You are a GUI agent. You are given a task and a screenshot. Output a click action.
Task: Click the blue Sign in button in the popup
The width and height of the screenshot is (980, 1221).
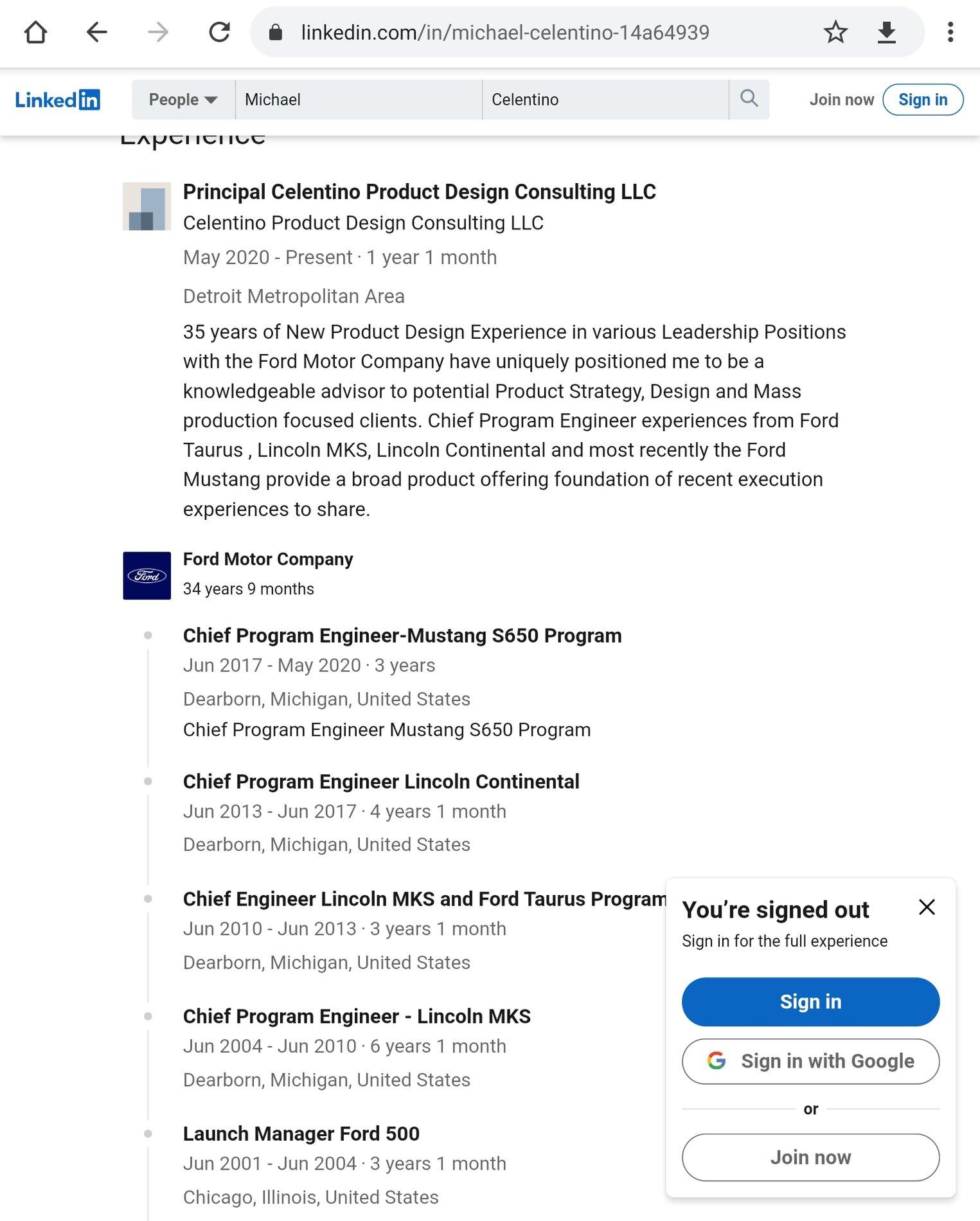tap(810, 1001)
